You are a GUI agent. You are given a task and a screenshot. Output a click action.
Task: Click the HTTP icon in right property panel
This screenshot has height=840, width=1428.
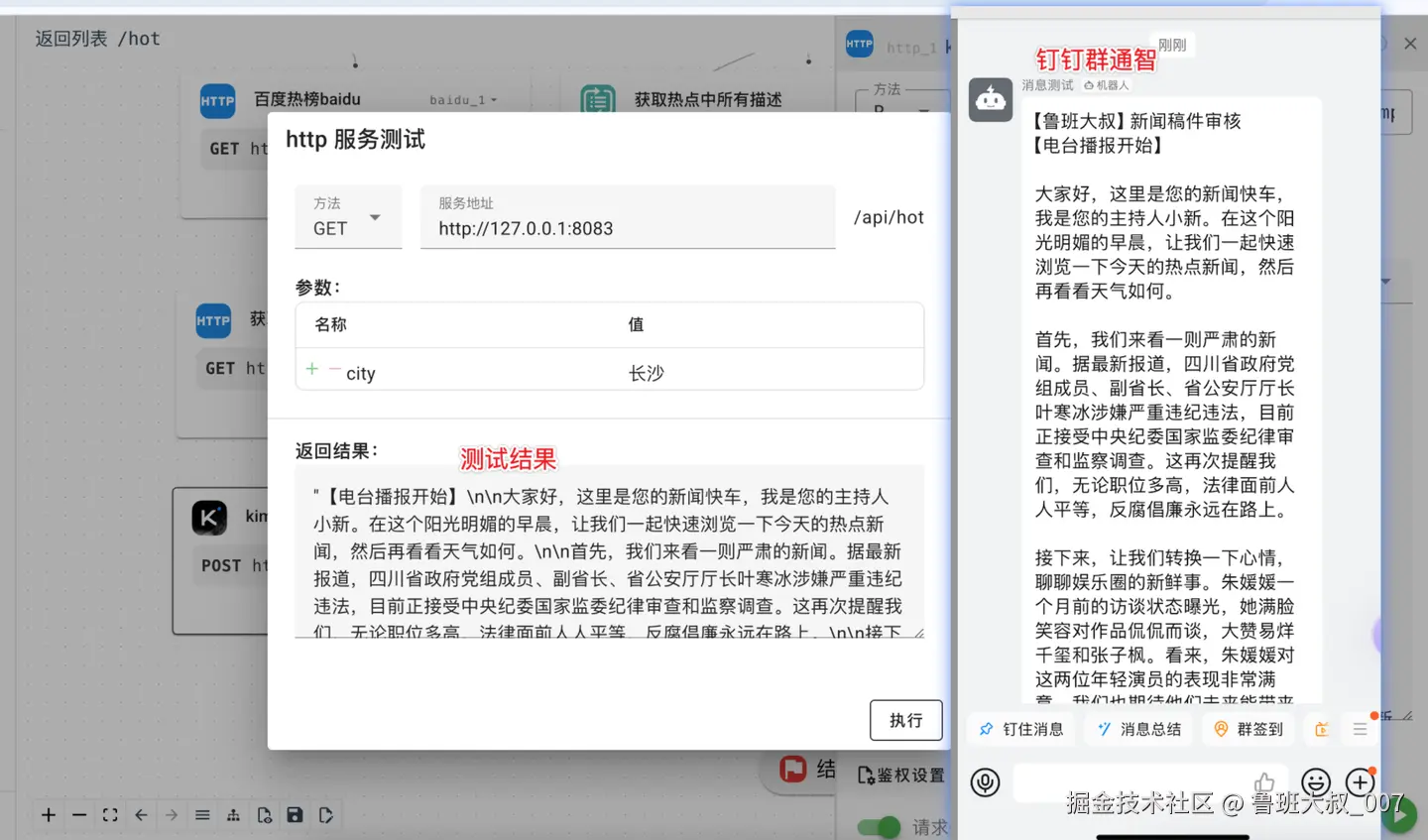point(860,44)
